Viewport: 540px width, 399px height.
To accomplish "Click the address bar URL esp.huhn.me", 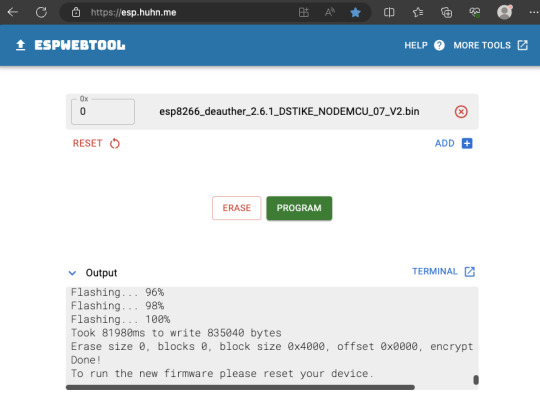I will [x=134, y=13].
